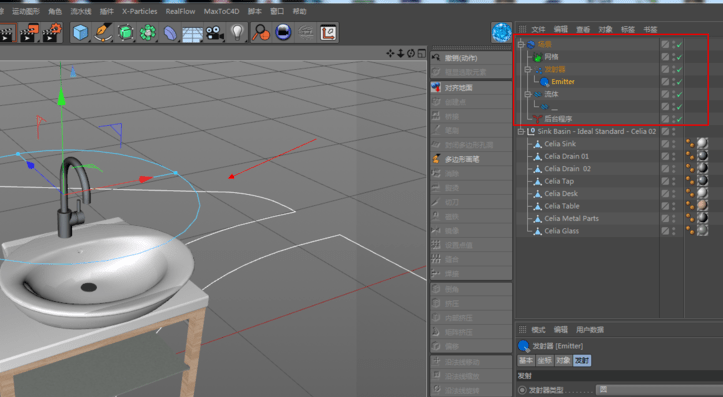Toggle visibility dots for Celia Tap
Image resolution: width=723 pixels, height=397 pixels.
pyautogui.click(x=674, y=181)
